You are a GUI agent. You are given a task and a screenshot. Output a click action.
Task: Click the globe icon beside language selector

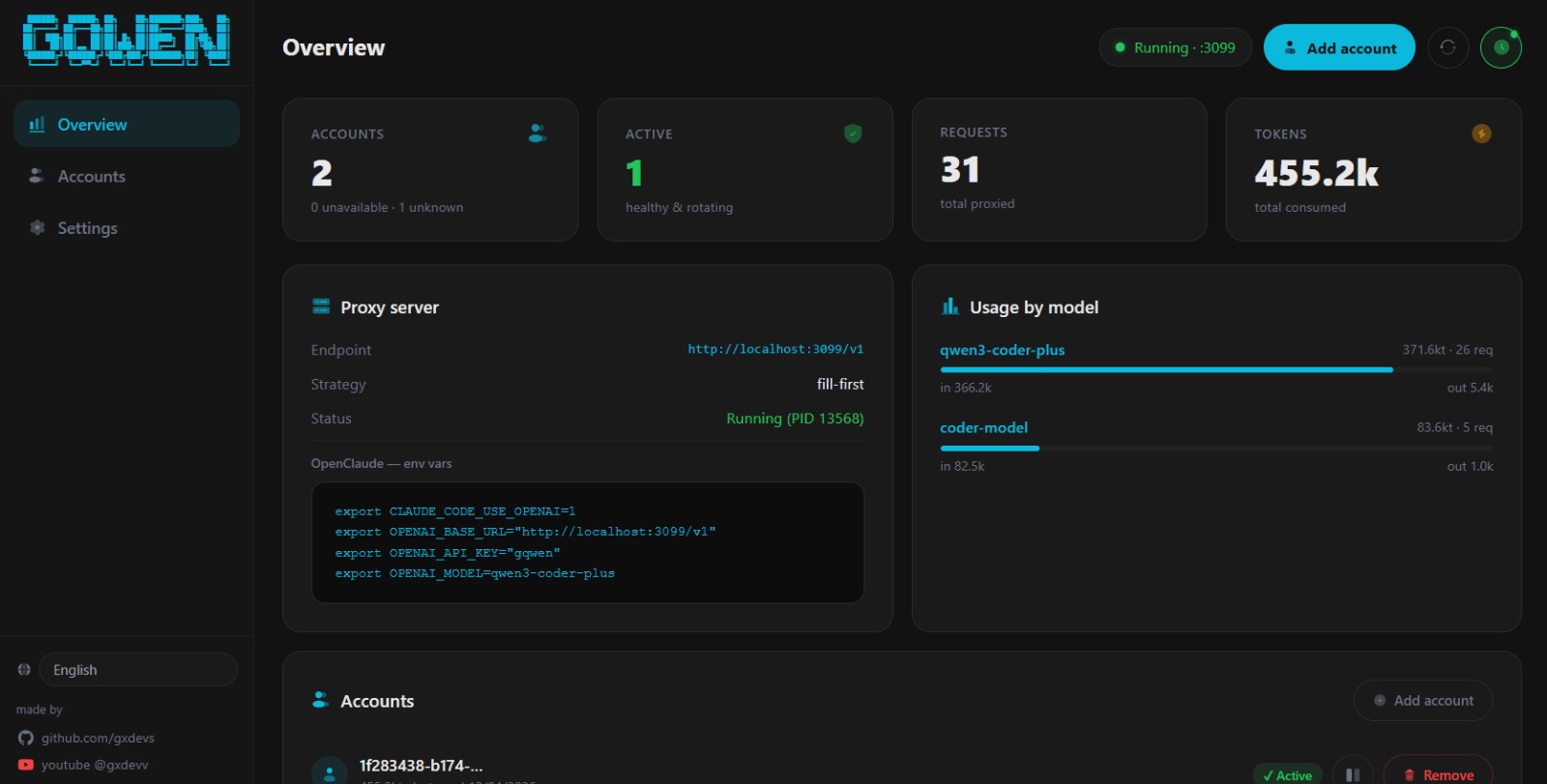(24, 669)
